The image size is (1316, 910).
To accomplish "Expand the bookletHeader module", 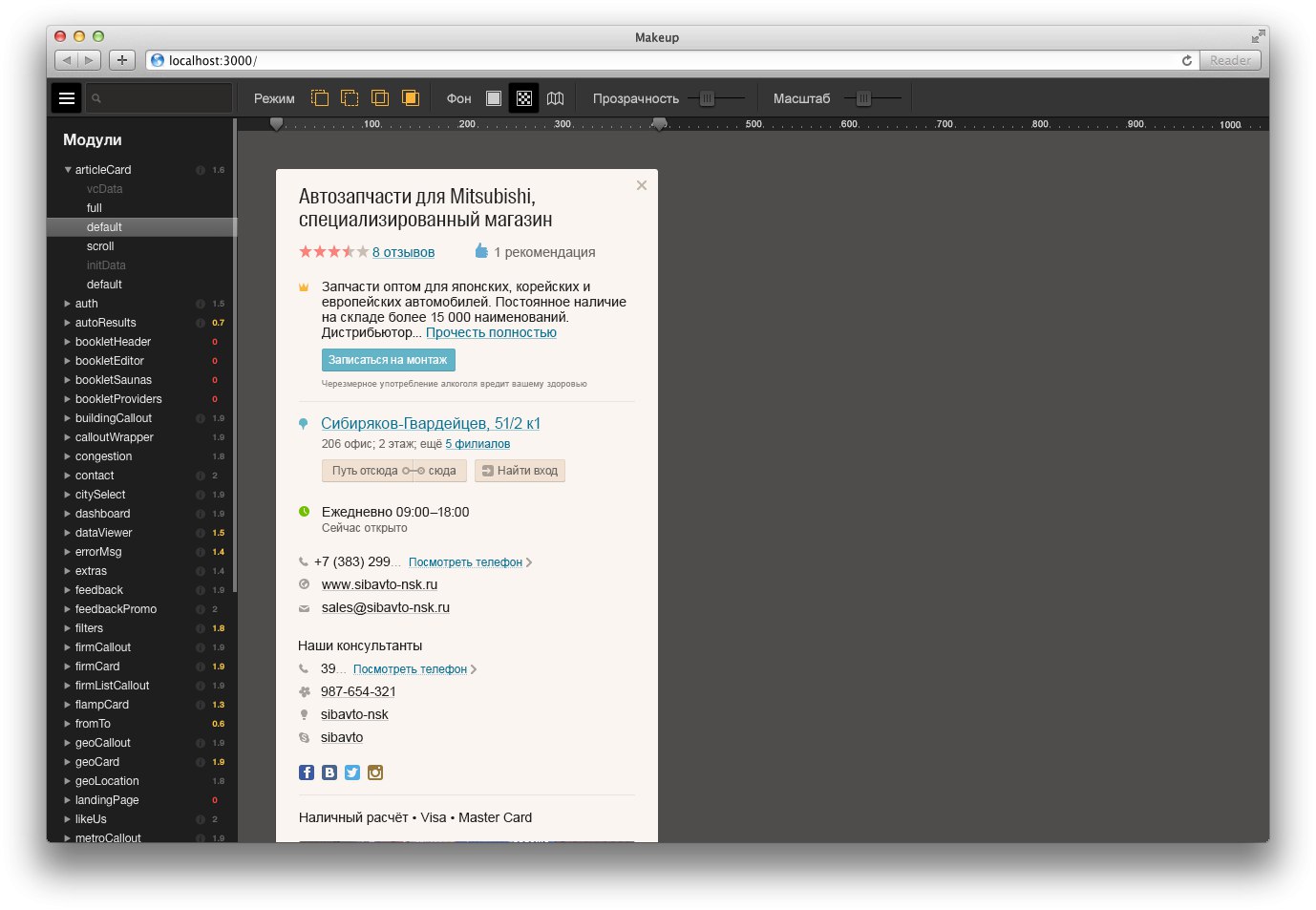I will coord(67,342).
